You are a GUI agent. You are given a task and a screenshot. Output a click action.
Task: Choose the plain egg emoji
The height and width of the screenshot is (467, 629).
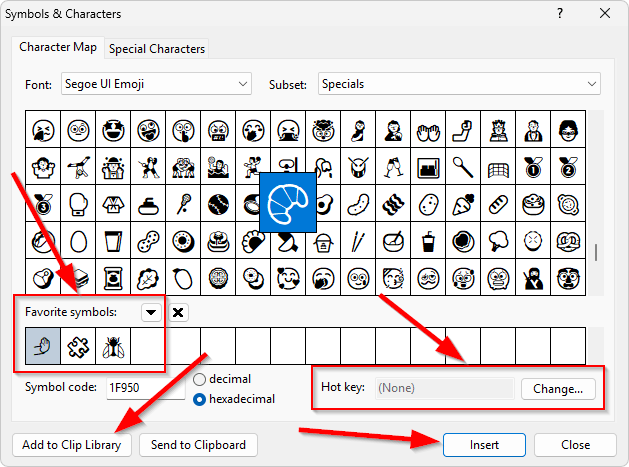78,241
